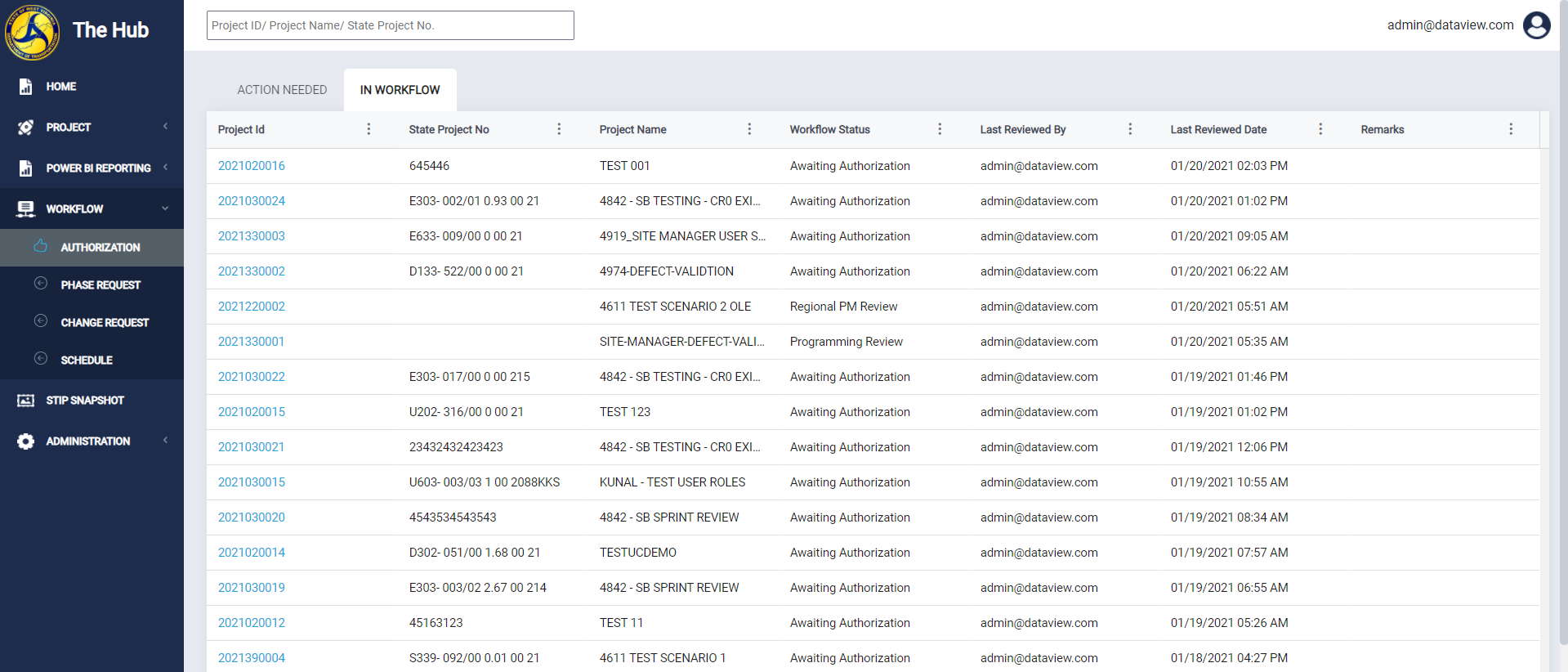Open Last Reviewed Date column options menu

pyautogui.click(x=1320, y=129)
